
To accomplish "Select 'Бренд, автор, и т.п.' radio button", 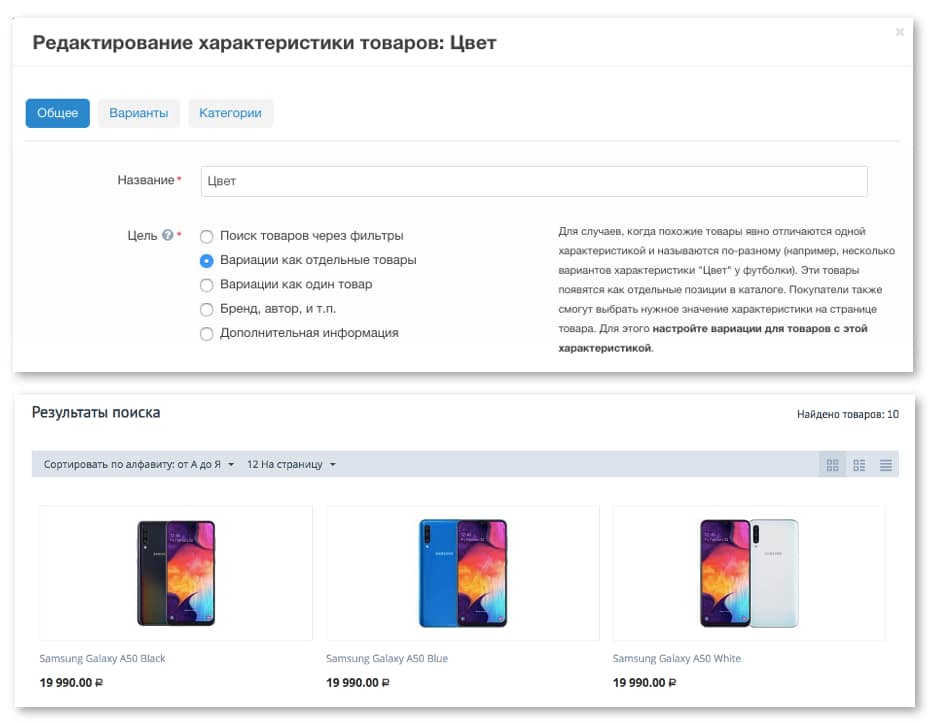I will (x=207, y=309).
